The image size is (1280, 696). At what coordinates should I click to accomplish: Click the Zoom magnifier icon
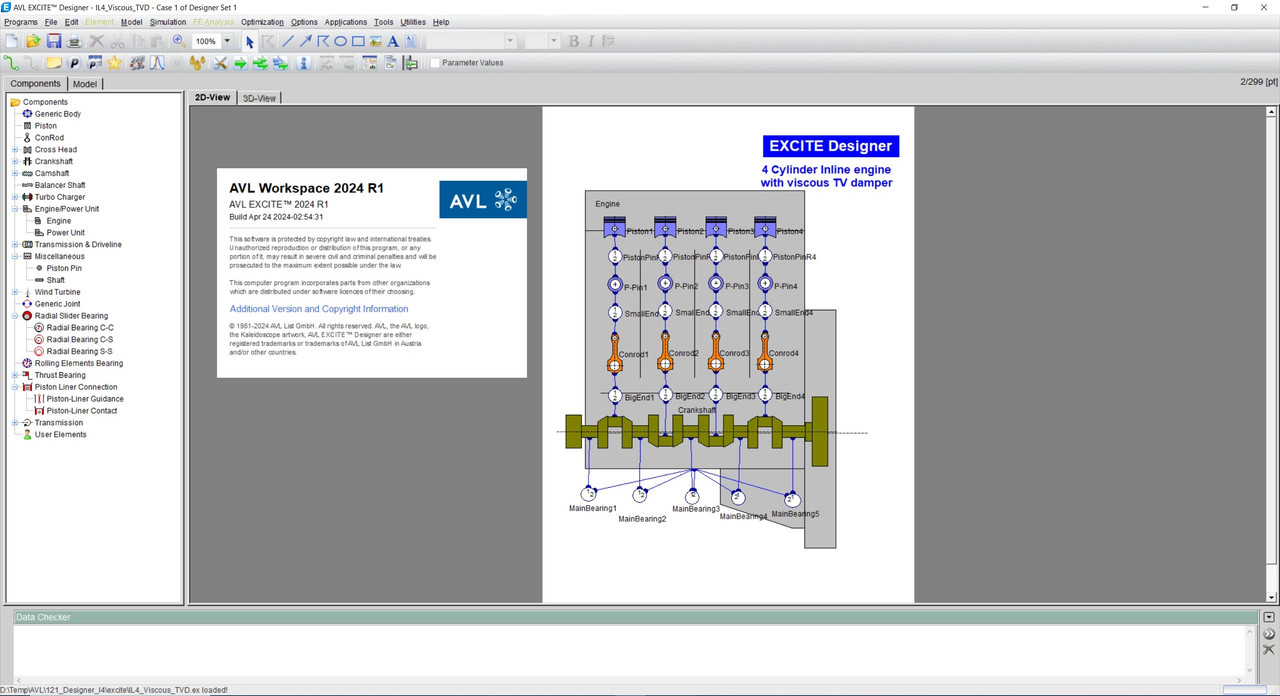pyautogui.click(x=179, y=41)
